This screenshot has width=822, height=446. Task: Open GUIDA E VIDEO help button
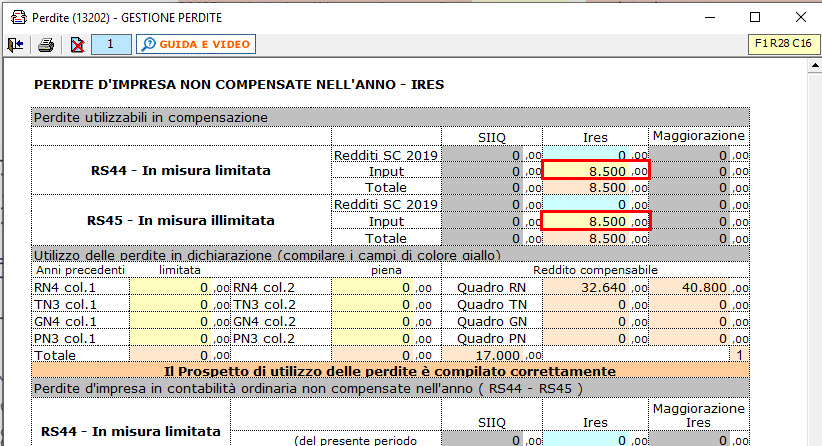pyautogui.click(x=196, y=44)
